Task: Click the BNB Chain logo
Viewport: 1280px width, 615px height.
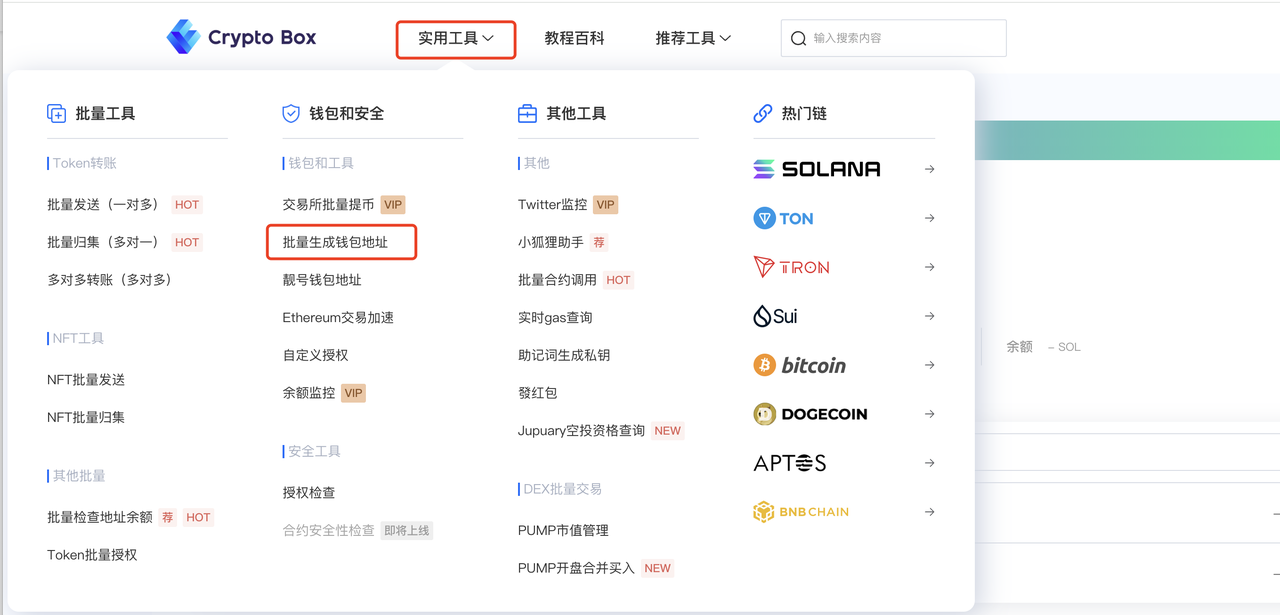Action: [x=801, y=512]
